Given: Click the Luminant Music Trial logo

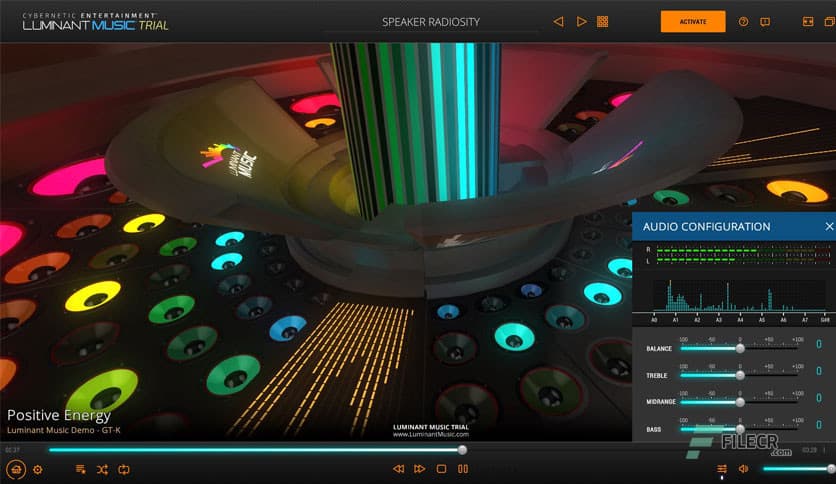Looking at the screenshot, I should 95,22.
